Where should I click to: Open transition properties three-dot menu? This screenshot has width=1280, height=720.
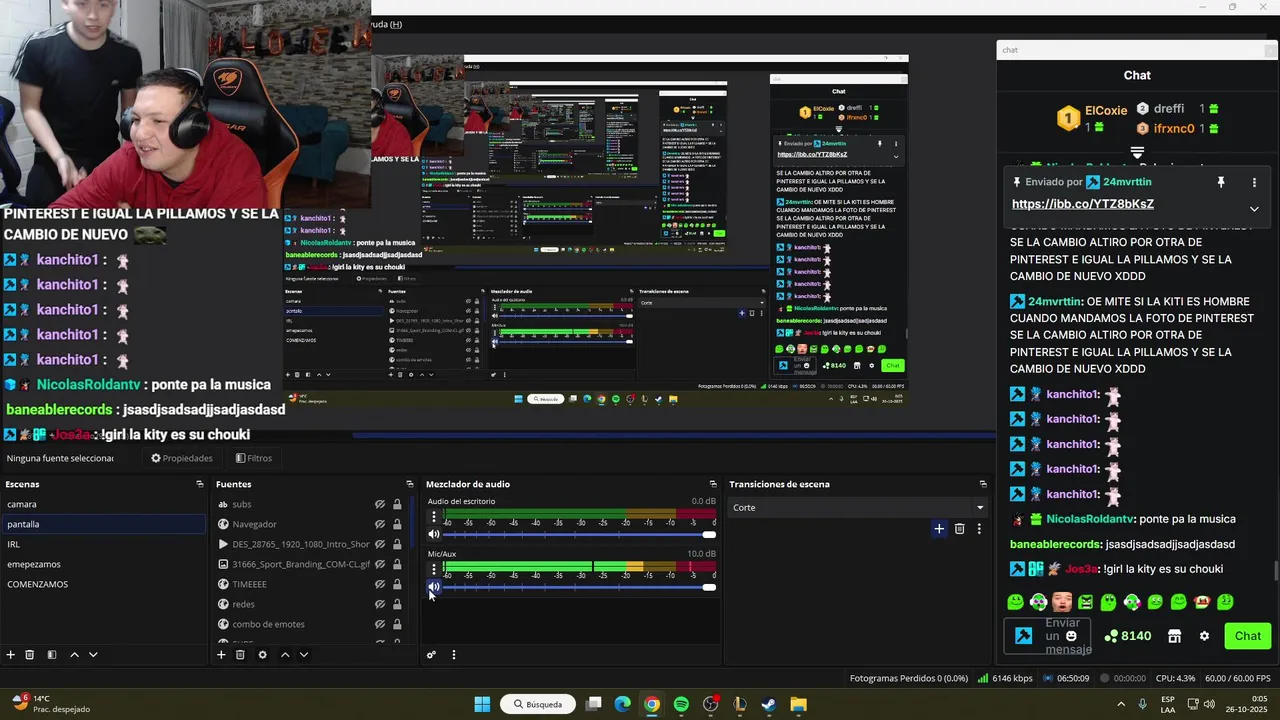[979, 529]
